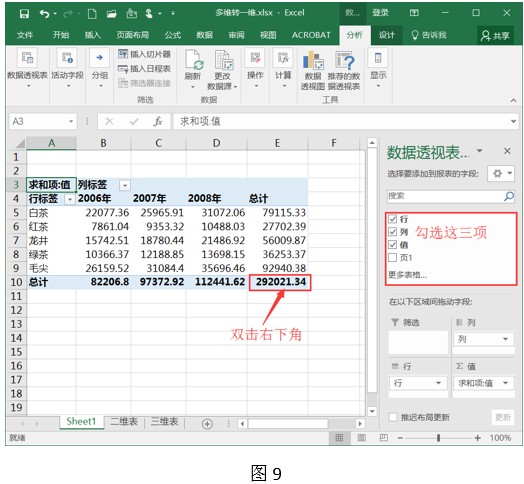Open the 二维表 sheet tab
The width and height of the screenshot is (524, 484).
[x=124, y=421]
